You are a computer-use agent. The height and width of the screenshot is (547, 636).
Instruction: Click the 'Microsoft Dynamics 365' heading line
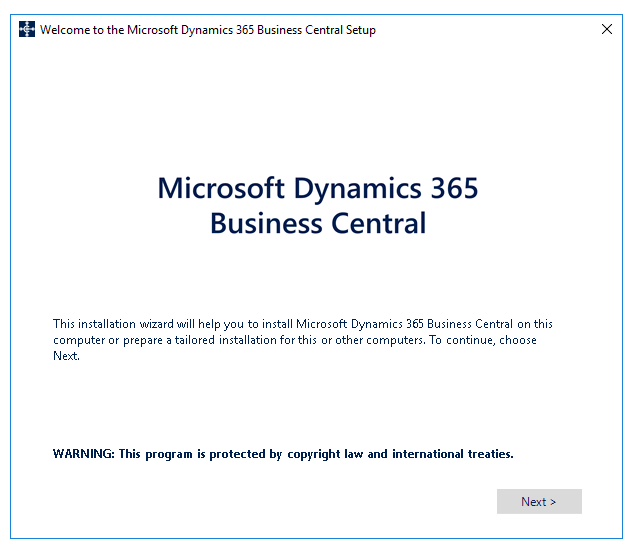click(318, 189)
